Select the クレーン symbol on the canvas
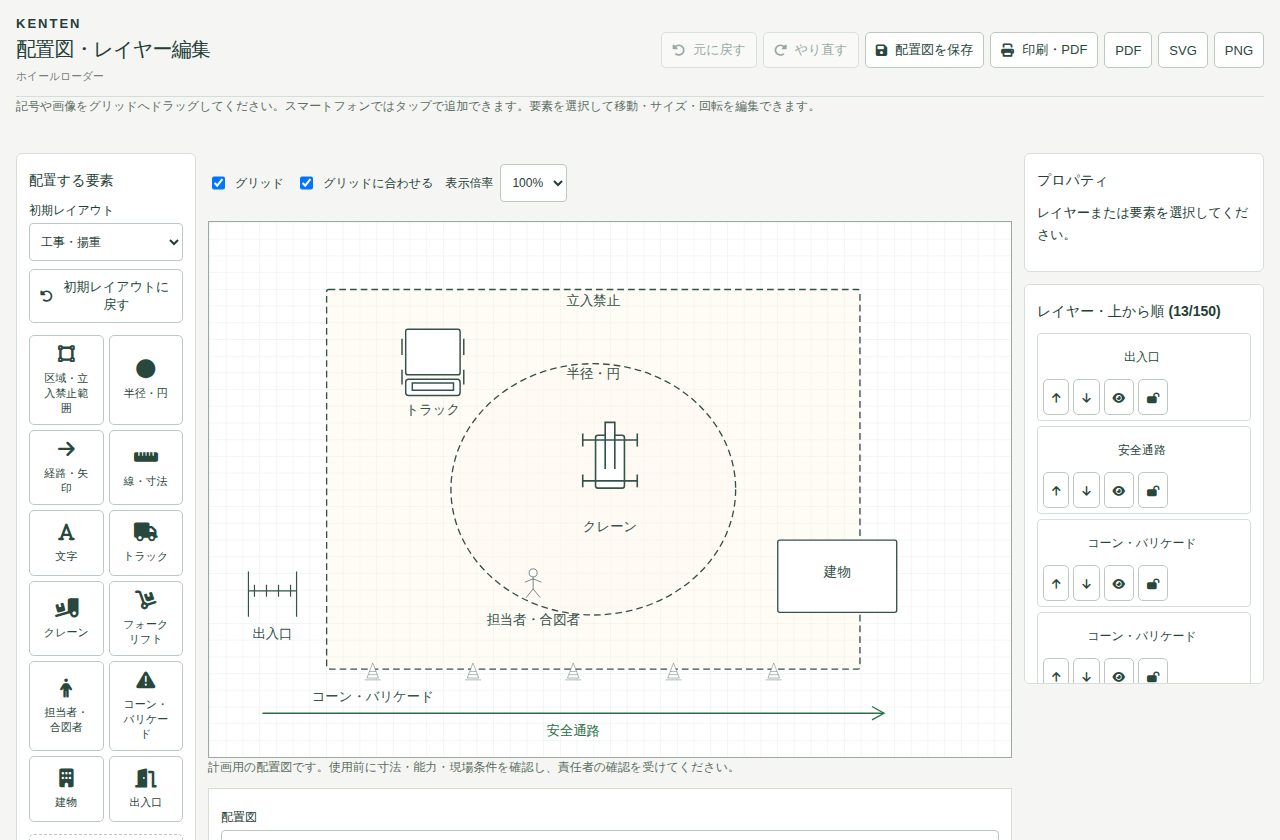This screenshot has height=840, width=1280. coord(610,455)
